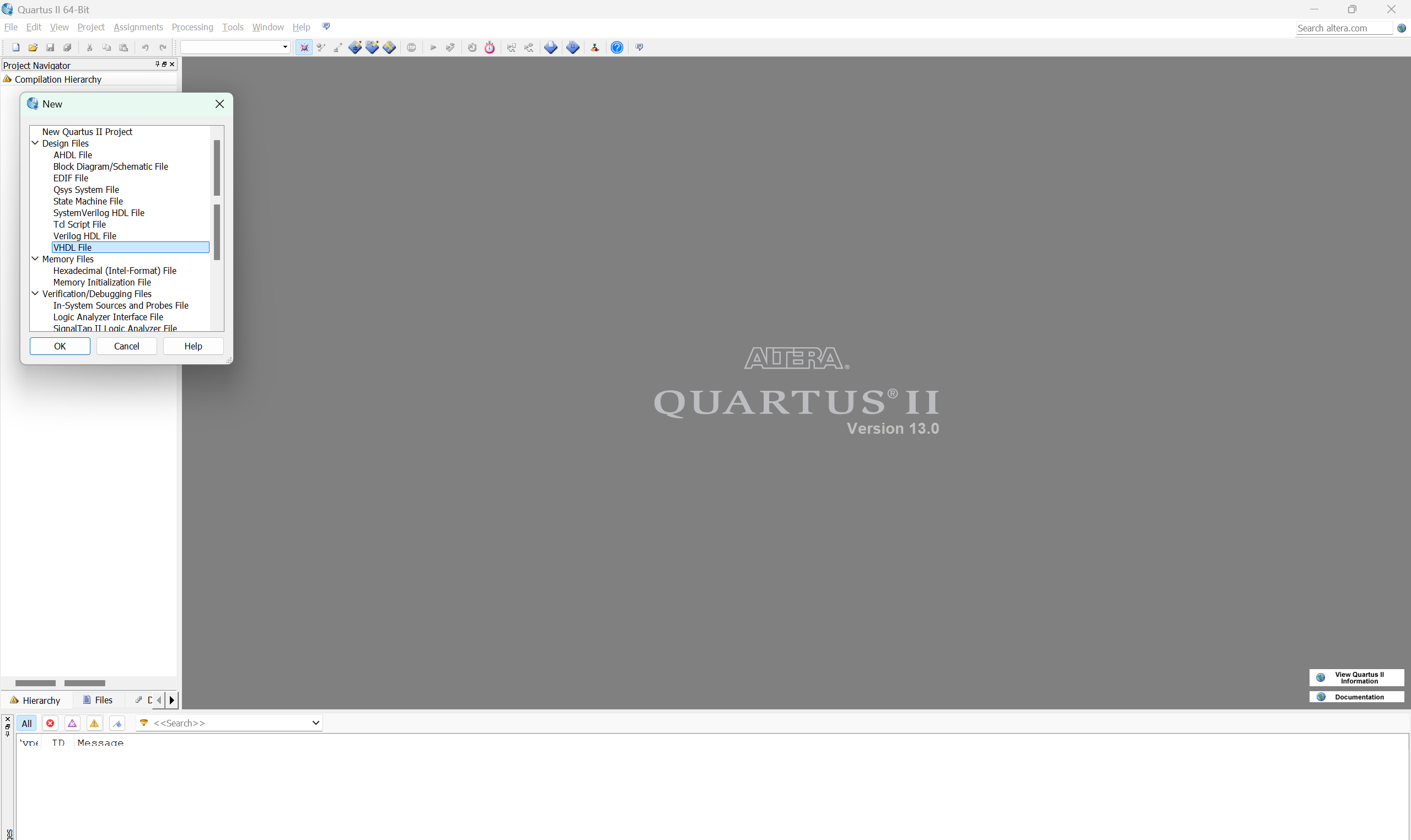Click the red stopwatch timing analyzer icon

[490, 47]
